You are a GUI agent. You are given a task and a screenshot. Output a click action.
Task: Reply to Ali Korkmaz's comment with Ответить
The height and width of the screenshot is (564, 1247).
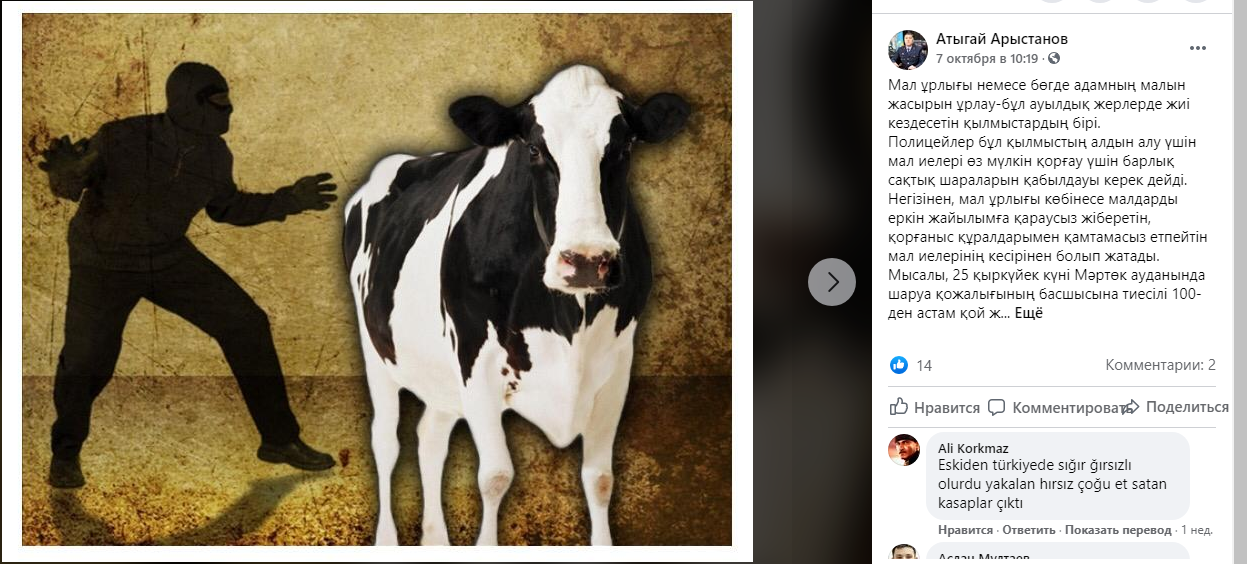tap(1029, 529)
